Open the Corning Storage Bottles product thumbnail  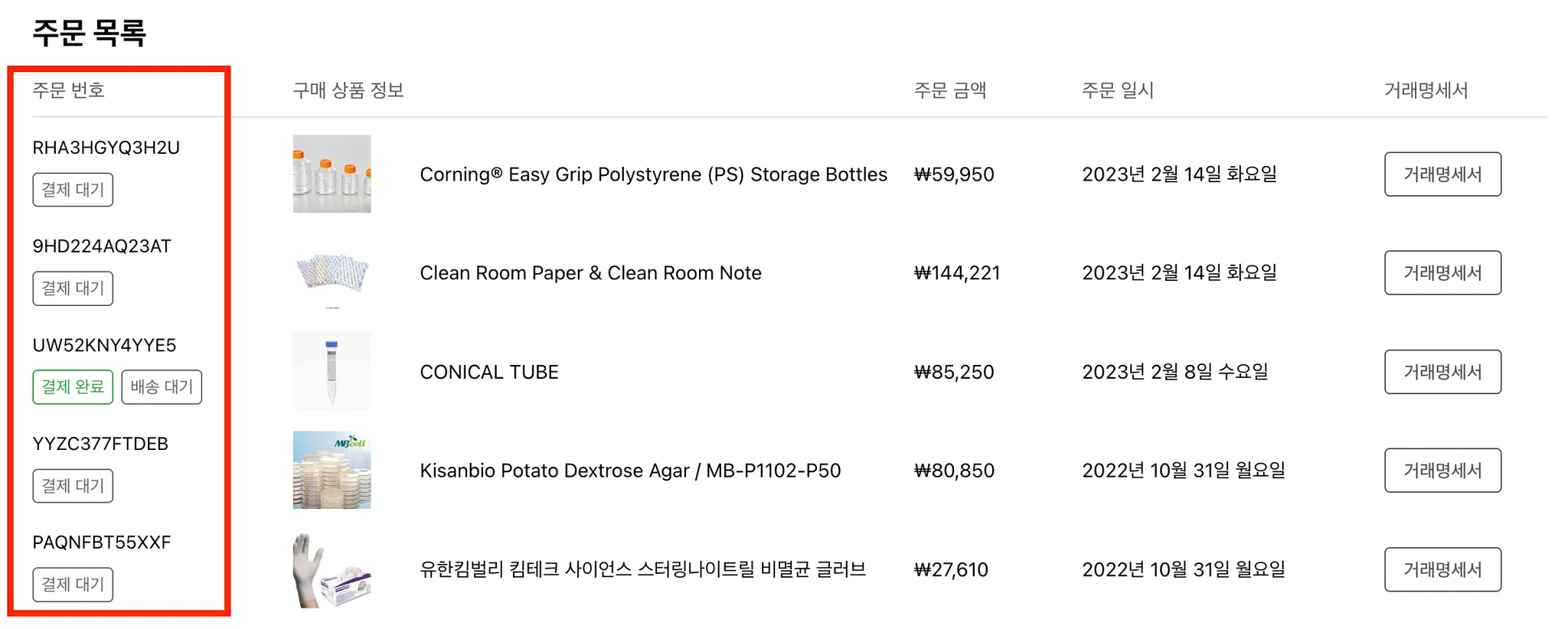click(332, 174)
